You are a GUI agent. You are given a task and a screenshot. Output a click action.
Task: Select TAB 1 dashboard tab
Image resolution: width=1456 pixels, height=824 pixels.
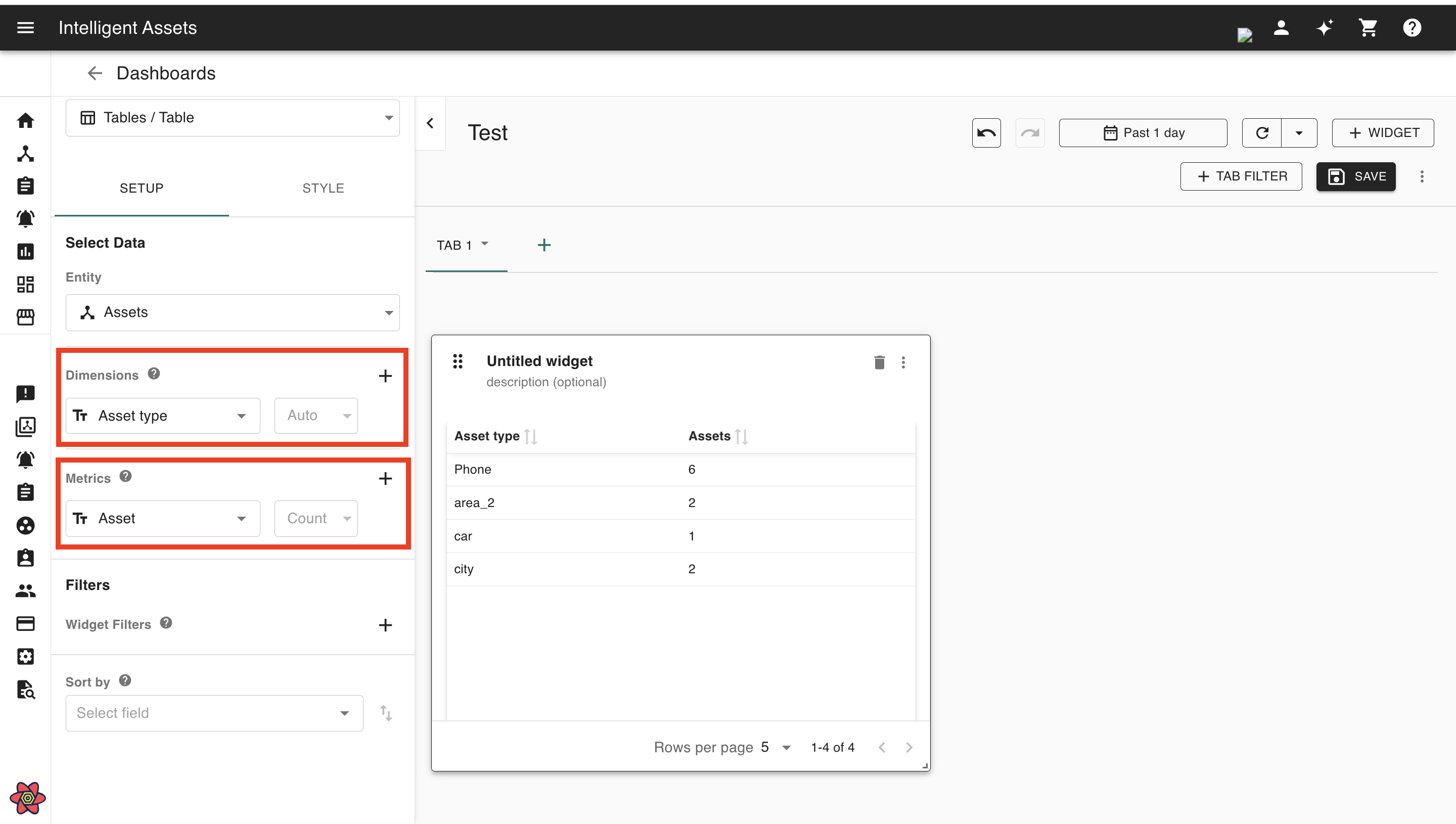(x=454, y=246)
